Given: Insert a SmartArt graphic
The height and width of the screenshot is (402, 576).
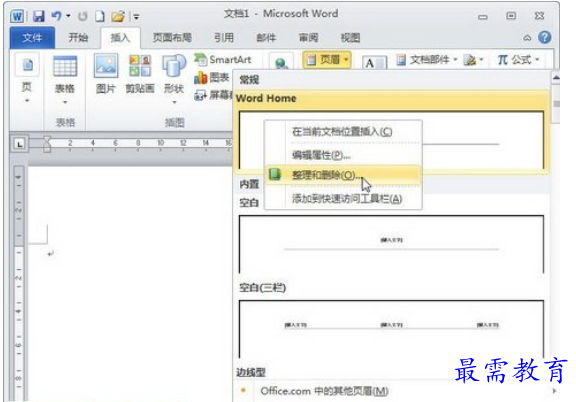Looking at the screenshot, I should point(223,60).
